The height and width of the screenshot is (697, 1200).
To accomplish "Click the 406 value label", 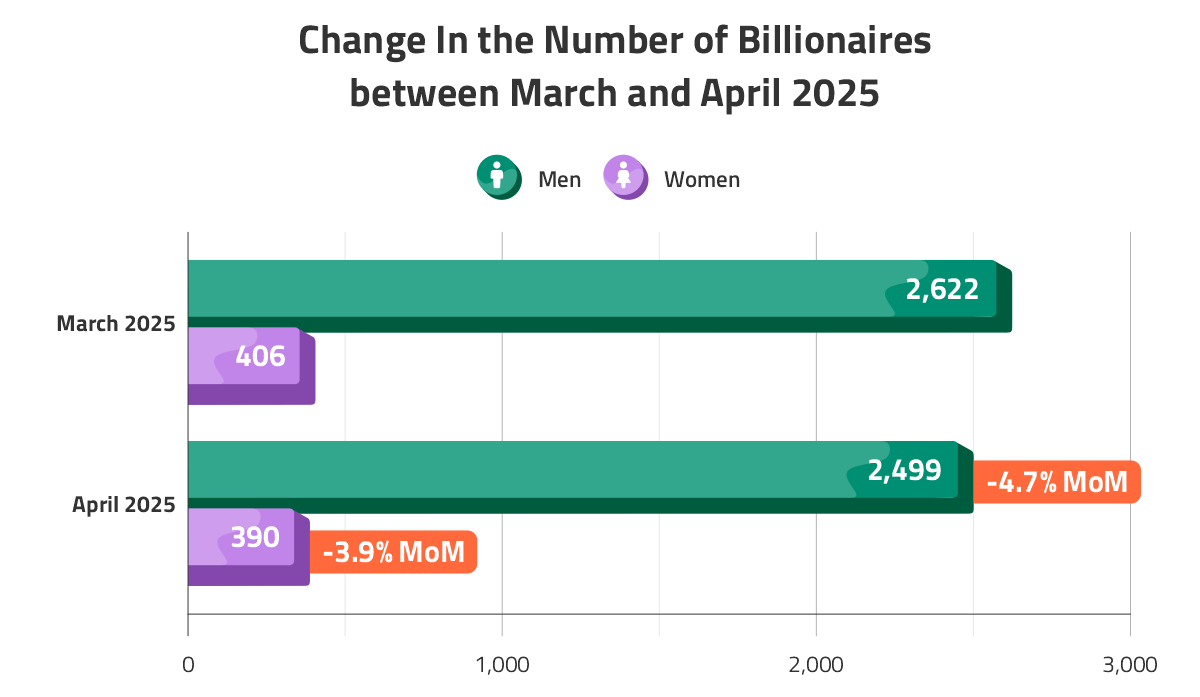I will pos(261,356).
